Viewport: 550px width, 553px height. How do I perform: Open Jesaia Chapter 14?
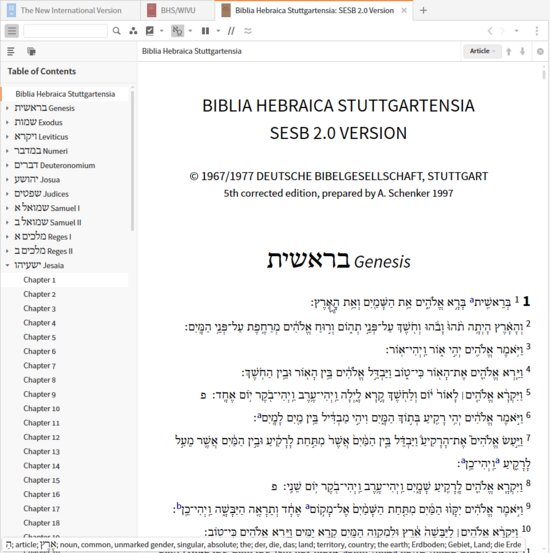coord(41,466)
